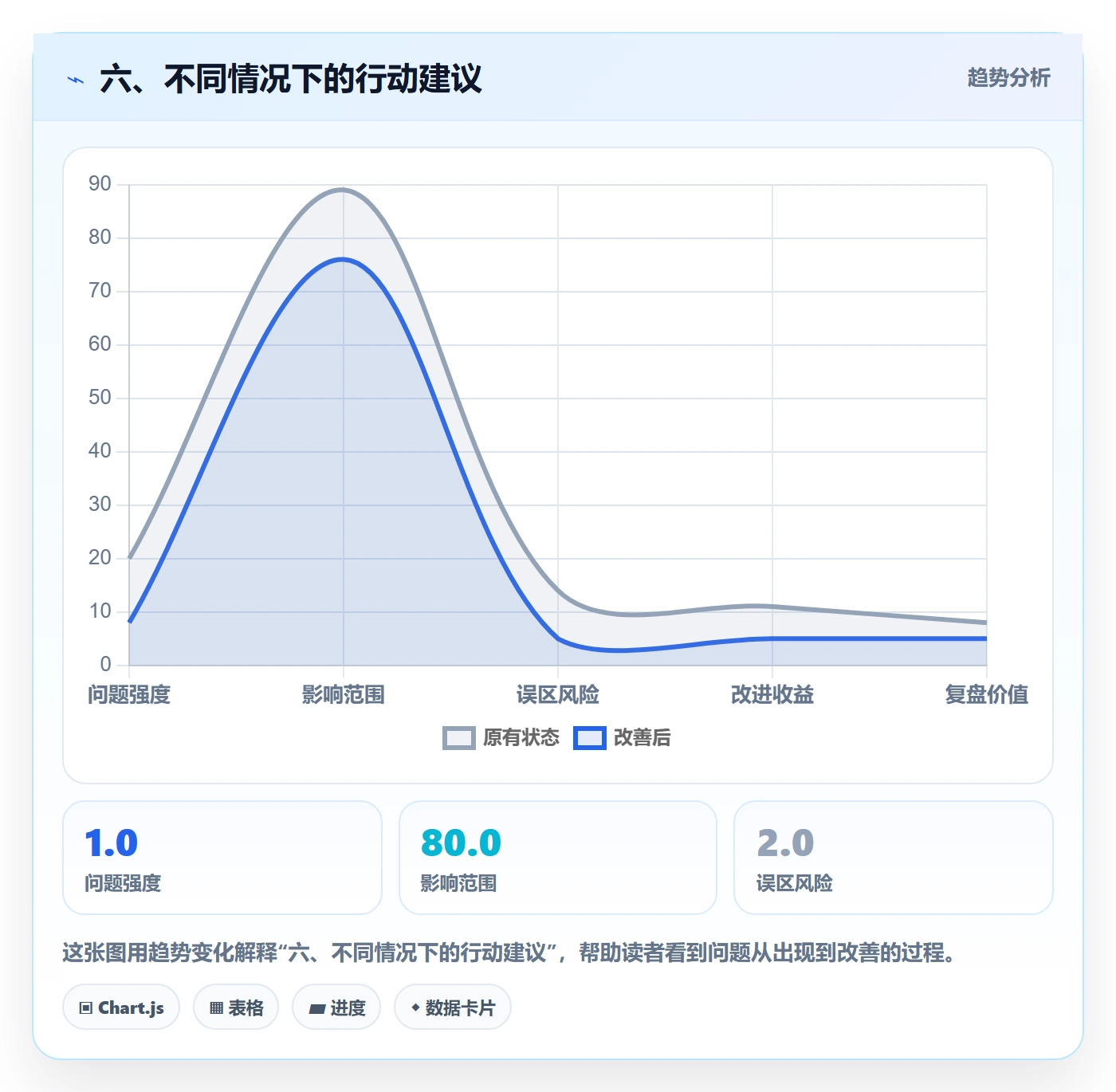The height and width of the screenshot is (1092, 1116).
Task: Open the 80.0 影响范围 data card
Action: coord(558,858)
